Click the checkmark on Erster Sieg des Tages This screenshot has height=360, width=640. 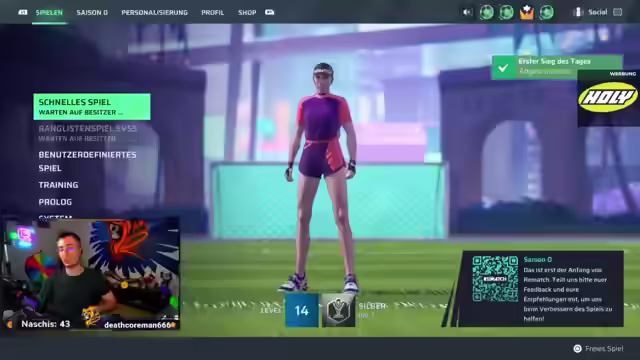503,67
